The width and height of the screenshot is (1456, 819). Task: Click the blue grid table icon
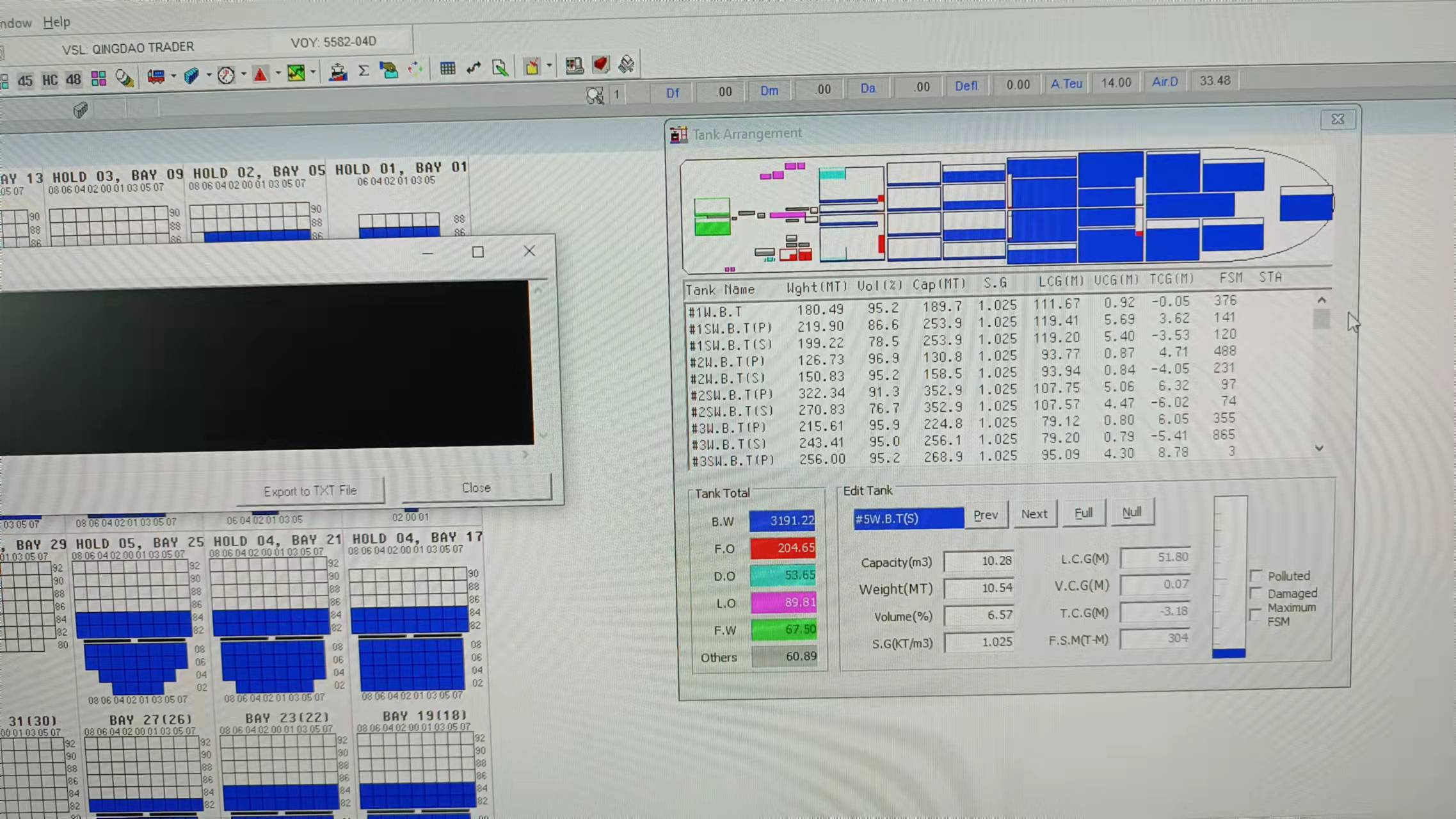tap(447, 68)
